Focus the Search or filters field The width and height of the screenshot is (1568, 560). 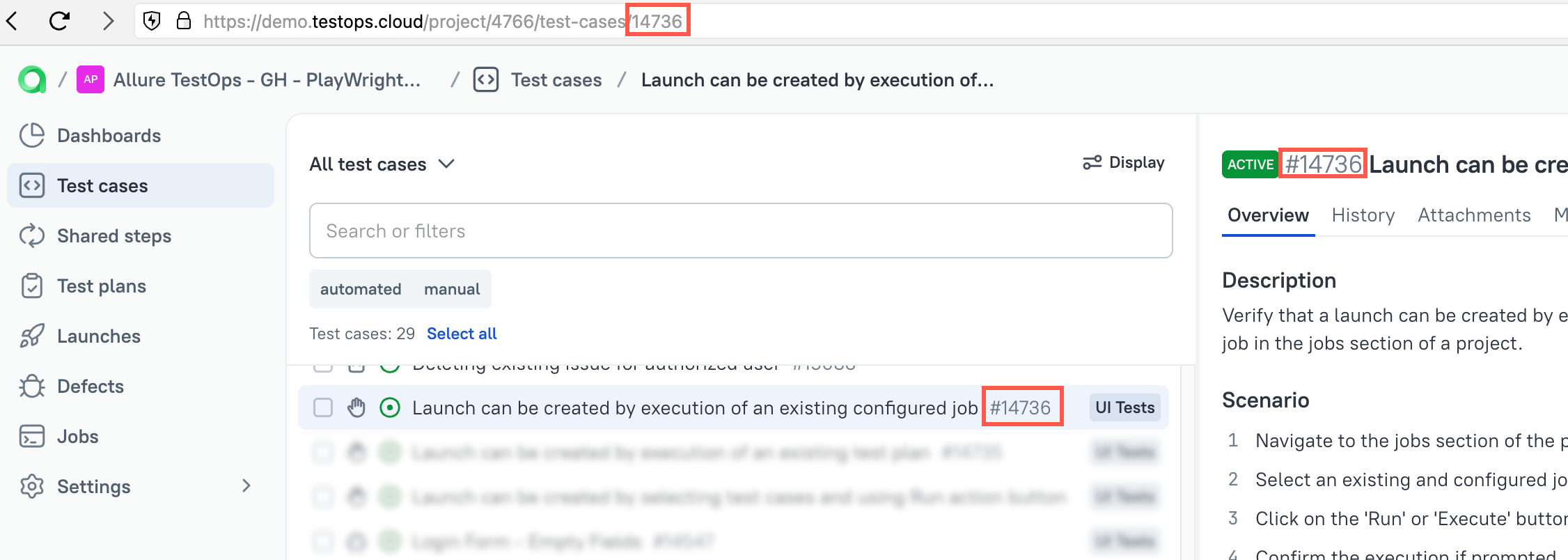[740, 231]
